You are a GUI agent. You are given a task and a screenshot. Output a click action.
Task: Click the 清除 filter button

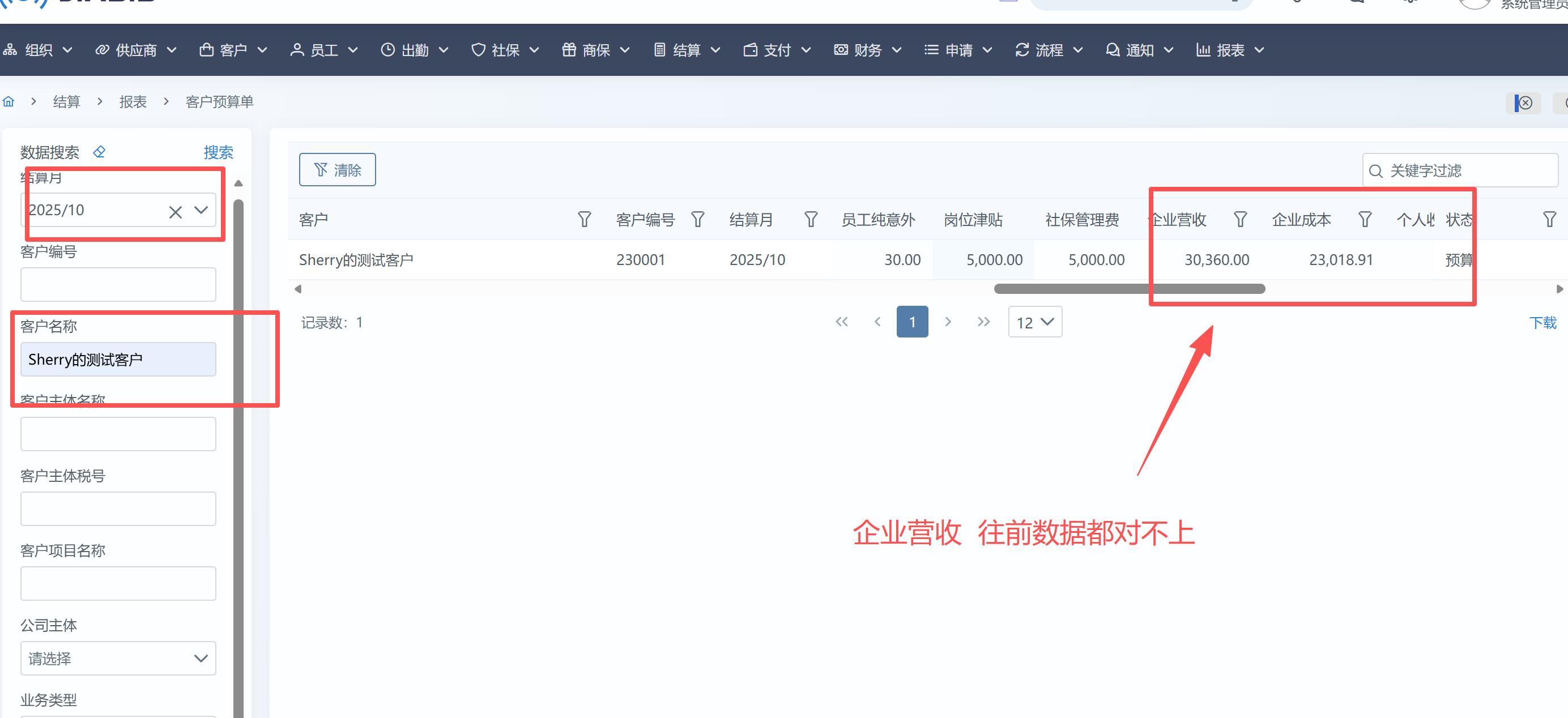coord(337,170)
